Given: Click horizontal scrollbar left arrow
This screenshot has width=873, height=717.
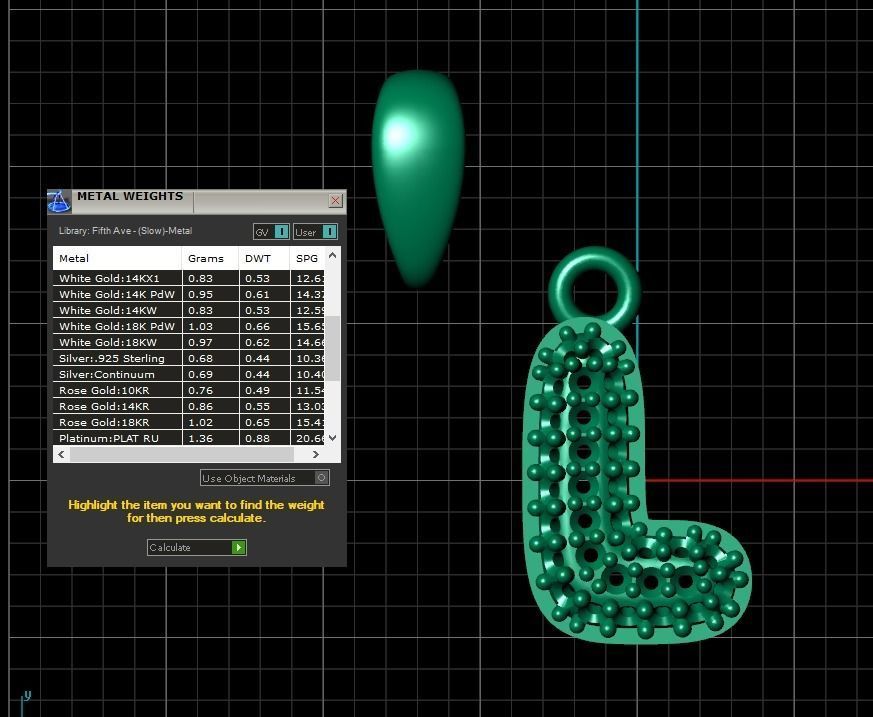Looking at the screenshot, I should click(61, 454).
